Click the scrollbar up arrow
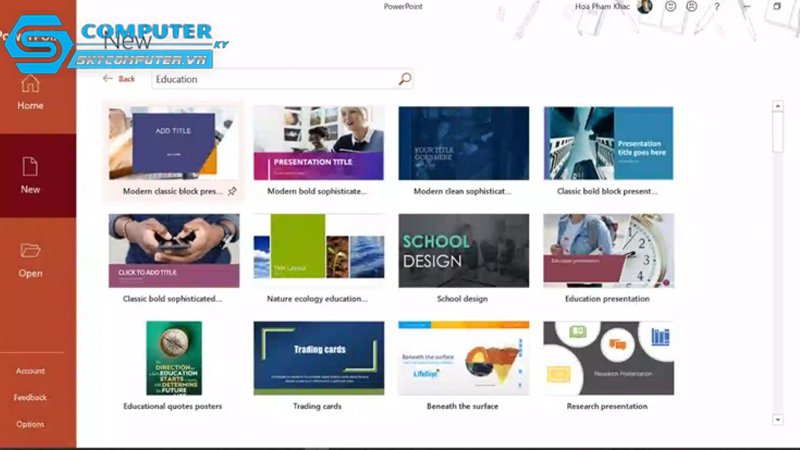This screenshot has width=800, height=450. (778, 106)
